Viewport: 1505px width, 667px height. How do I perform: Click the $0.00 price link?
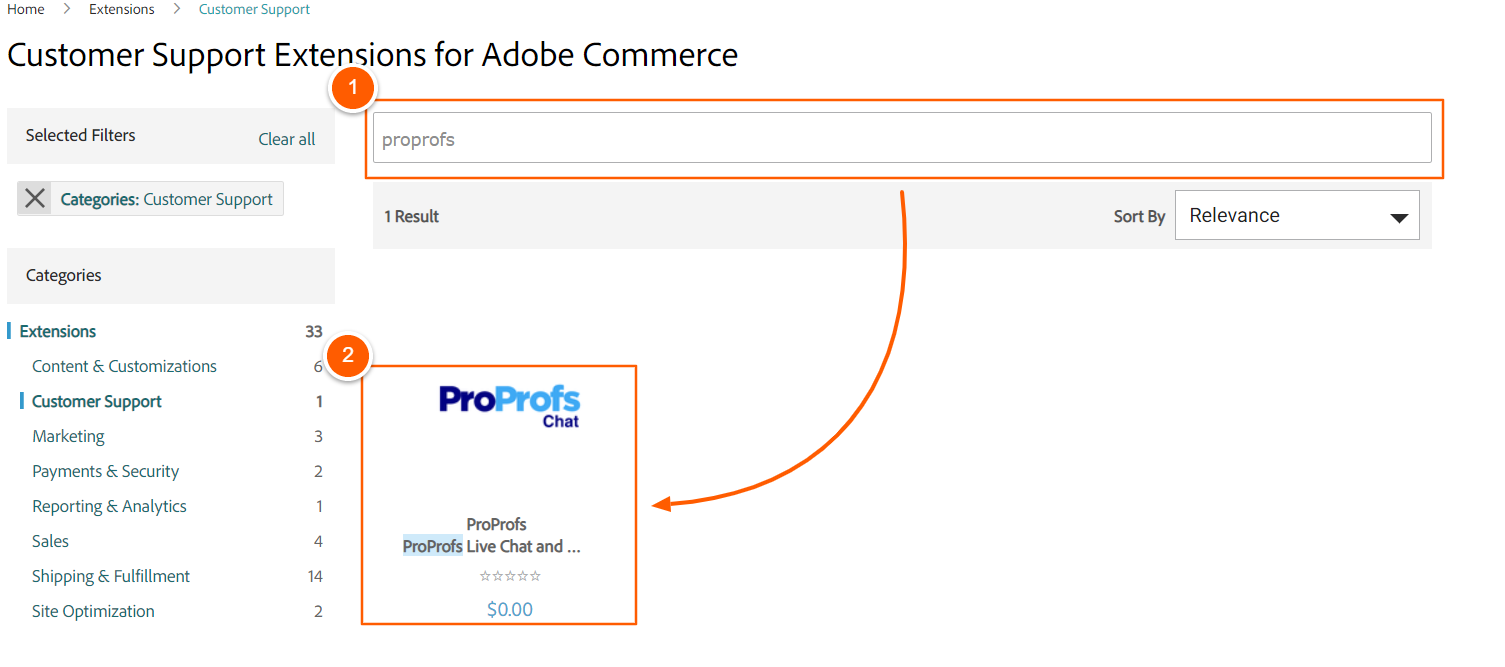pyautogui.click(x=509, y=608)
